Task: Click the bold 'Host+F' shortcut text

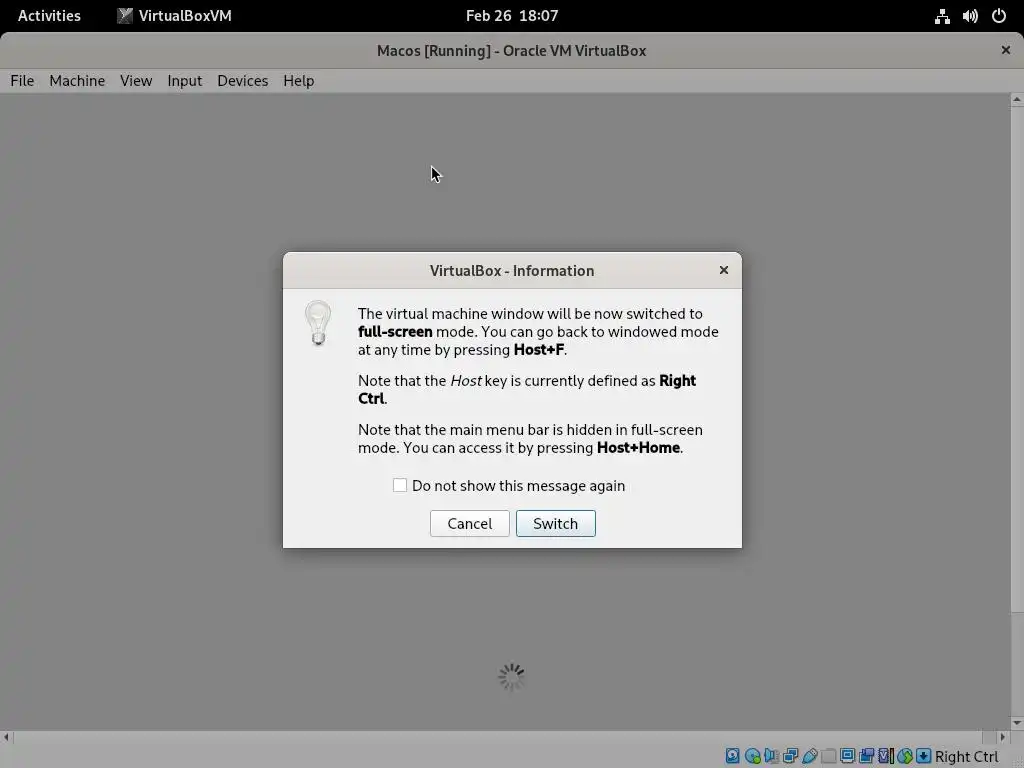Action: [539, 349]
